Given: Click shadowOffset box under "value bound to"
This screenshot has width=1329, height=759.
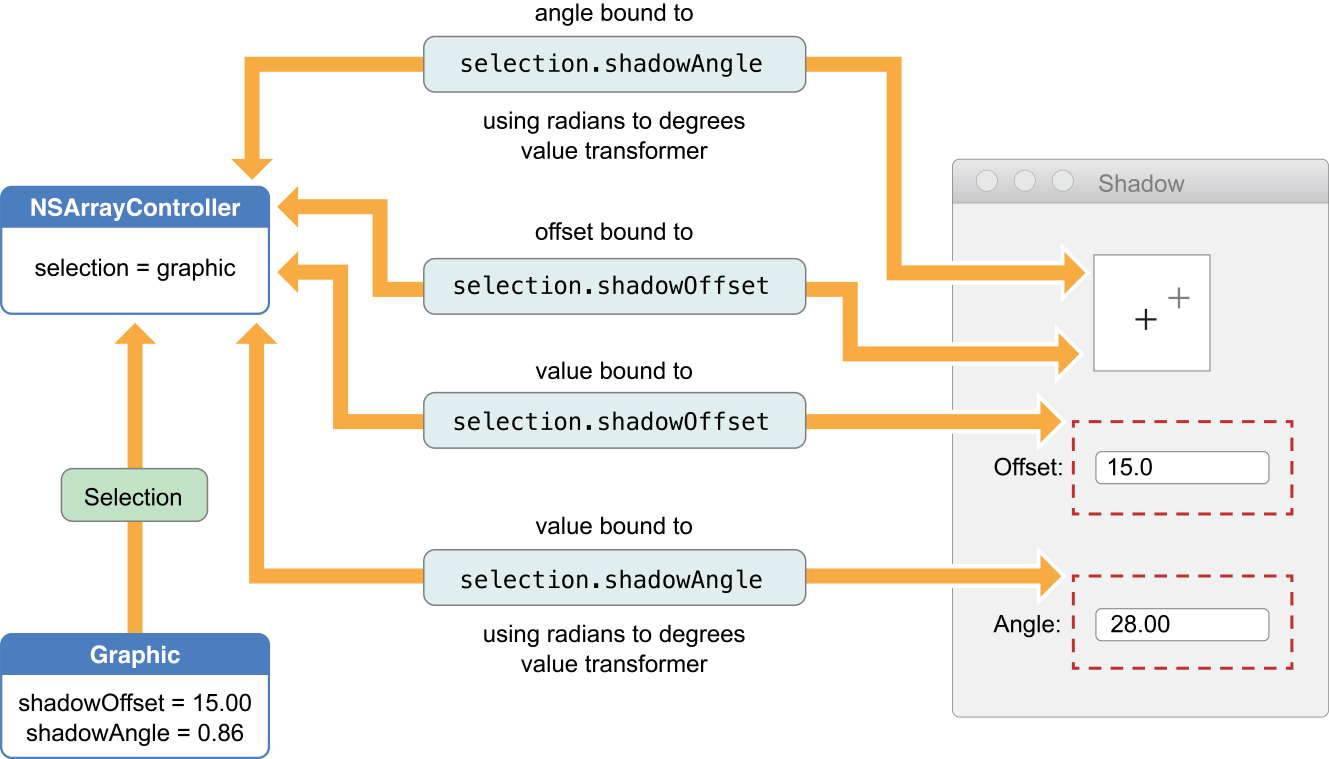Looking at the screenshot, I should (x=614, y=422).
